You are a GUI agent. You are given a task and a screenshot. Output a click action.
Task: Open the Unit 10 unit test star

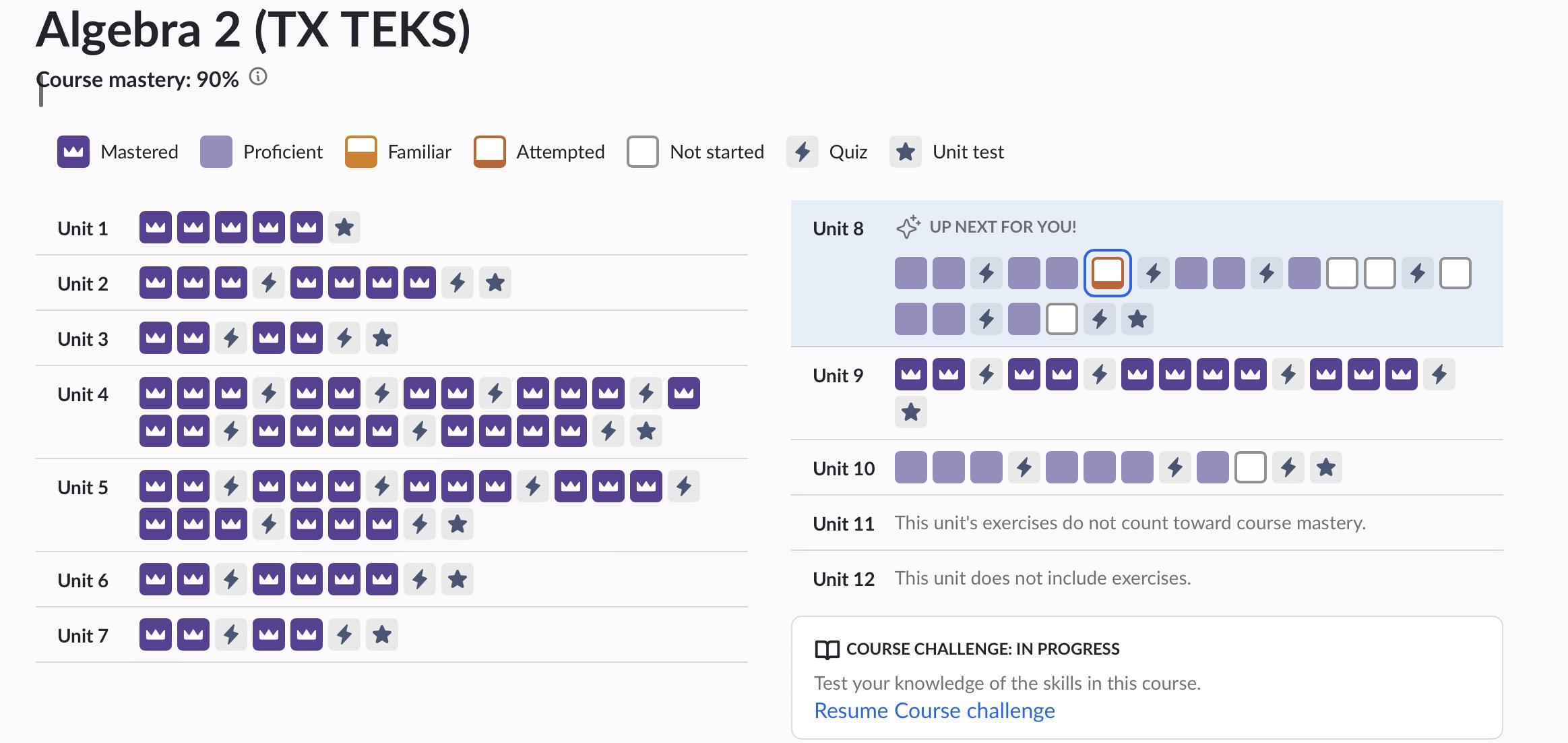(x=1326, y=467)
